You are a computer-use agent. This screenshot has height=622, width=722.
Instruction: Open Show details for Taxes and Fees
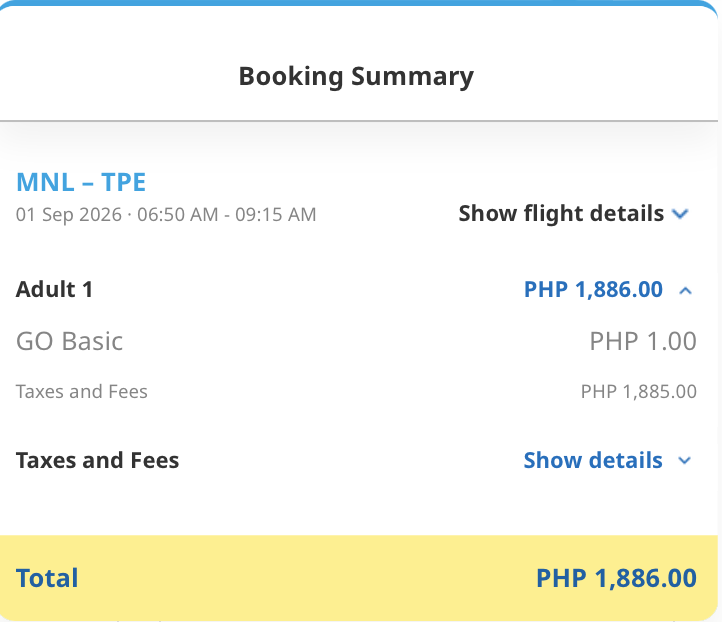607,460
